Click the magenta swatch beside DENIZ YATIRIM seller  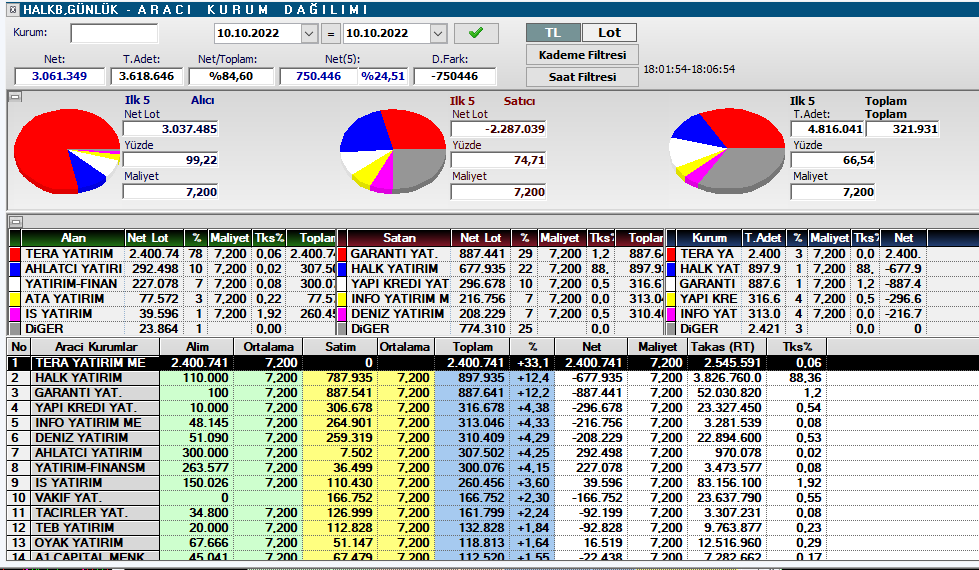click(x=342, y=314)
